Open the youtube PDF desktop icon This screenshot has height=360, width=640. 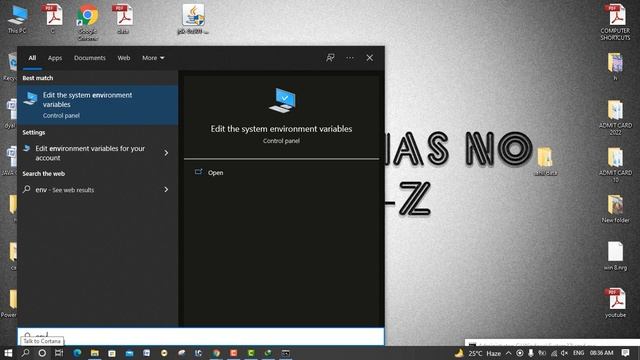(x=615, y=303)
